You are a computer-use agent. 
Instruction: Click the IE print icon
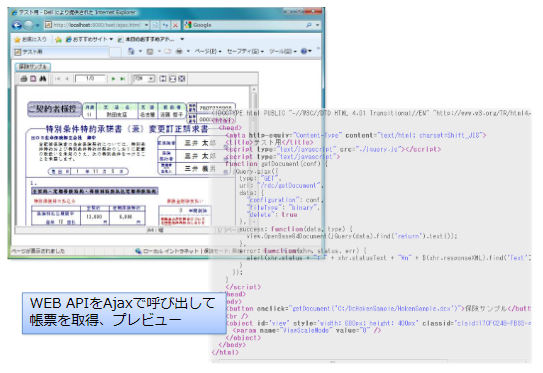click(179, 52)
